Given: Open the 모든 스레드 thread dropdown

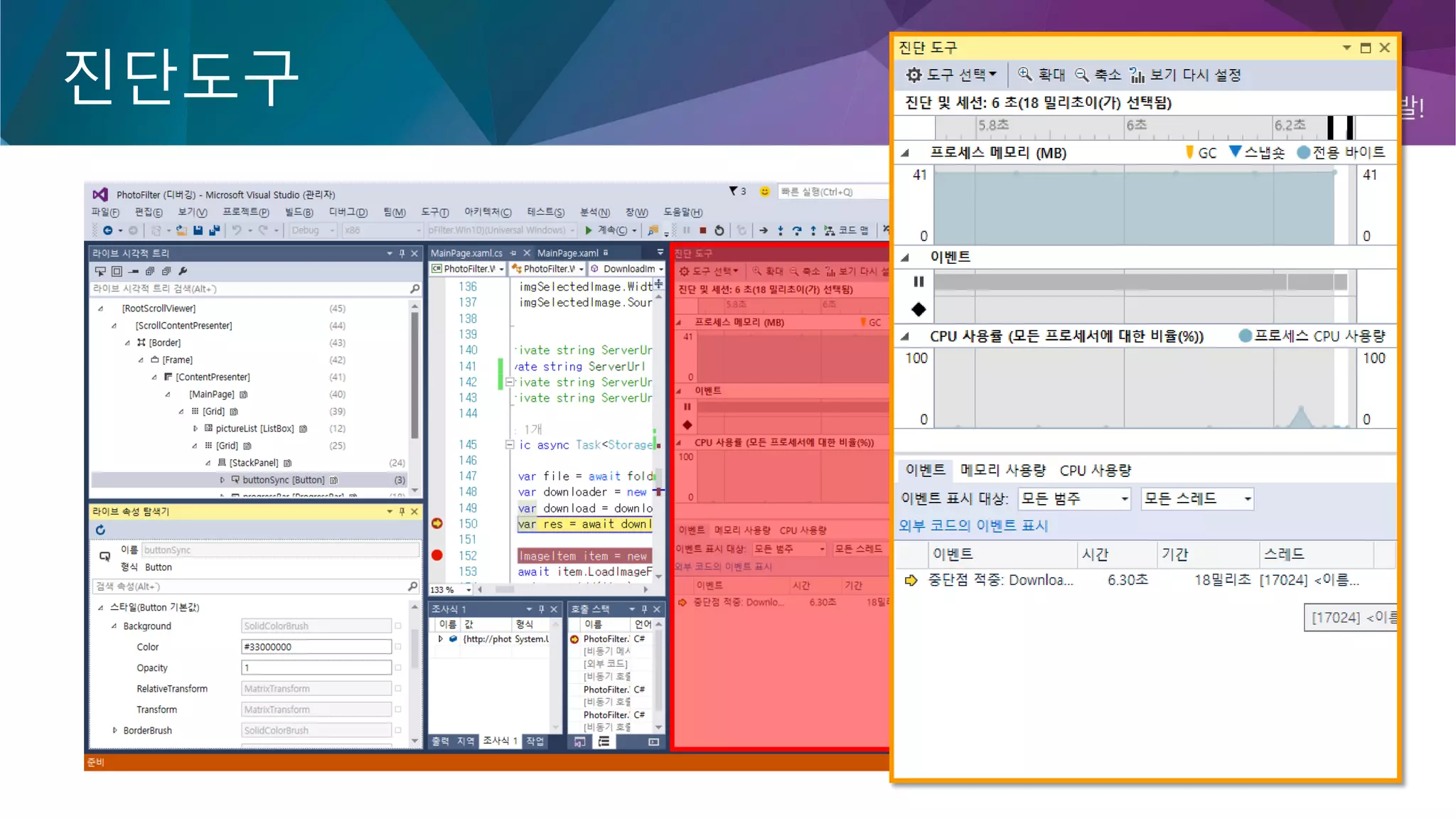Looking at the screenshot, I should (x=1197, y=499).
